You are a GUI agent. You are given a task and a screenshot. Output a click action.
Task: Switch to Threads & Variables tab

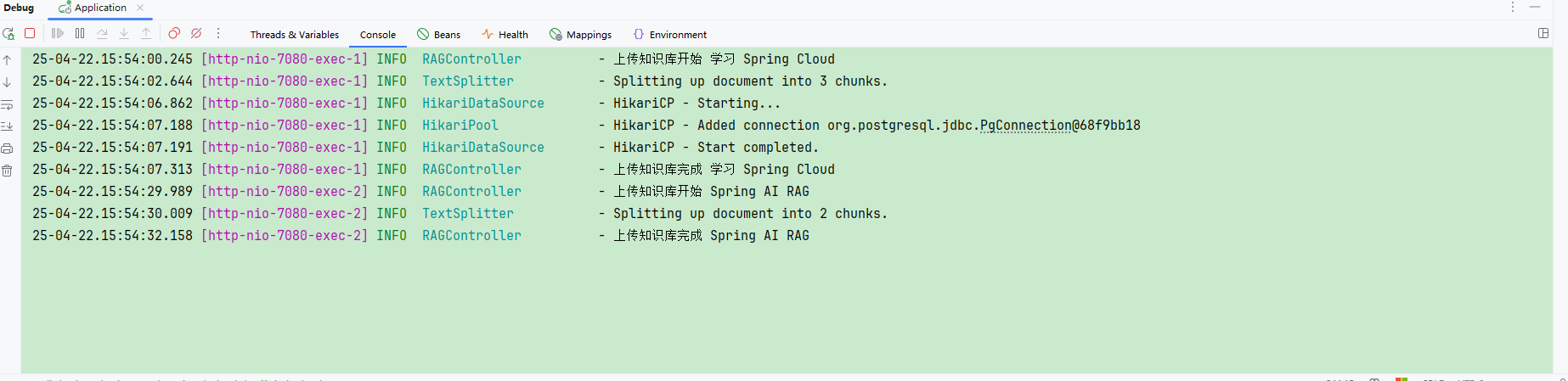(x=295, y=35)
